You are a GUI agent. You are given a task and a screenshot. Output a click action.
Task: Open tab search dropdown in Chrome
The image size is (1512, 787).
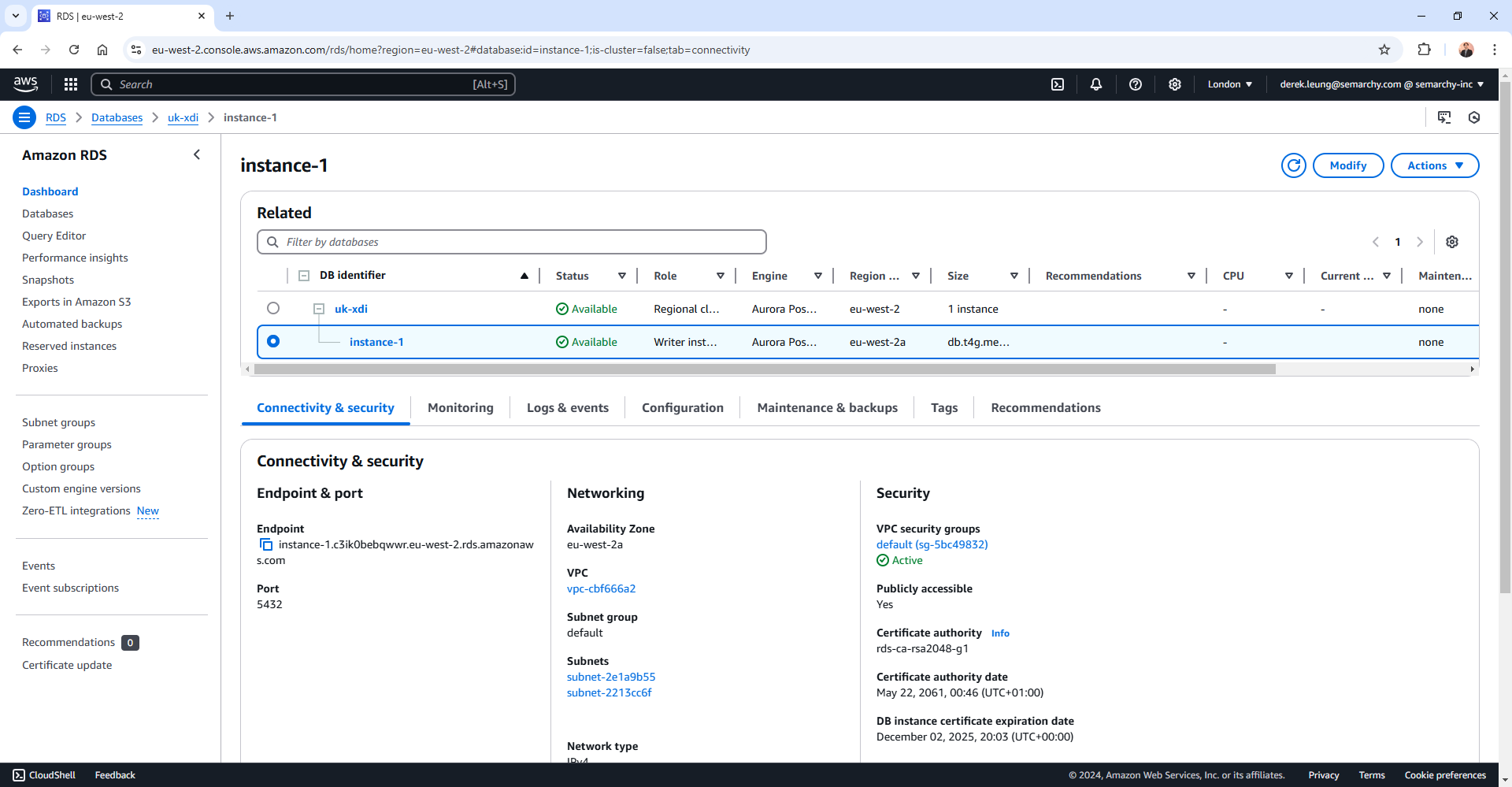tap(16, 16)
